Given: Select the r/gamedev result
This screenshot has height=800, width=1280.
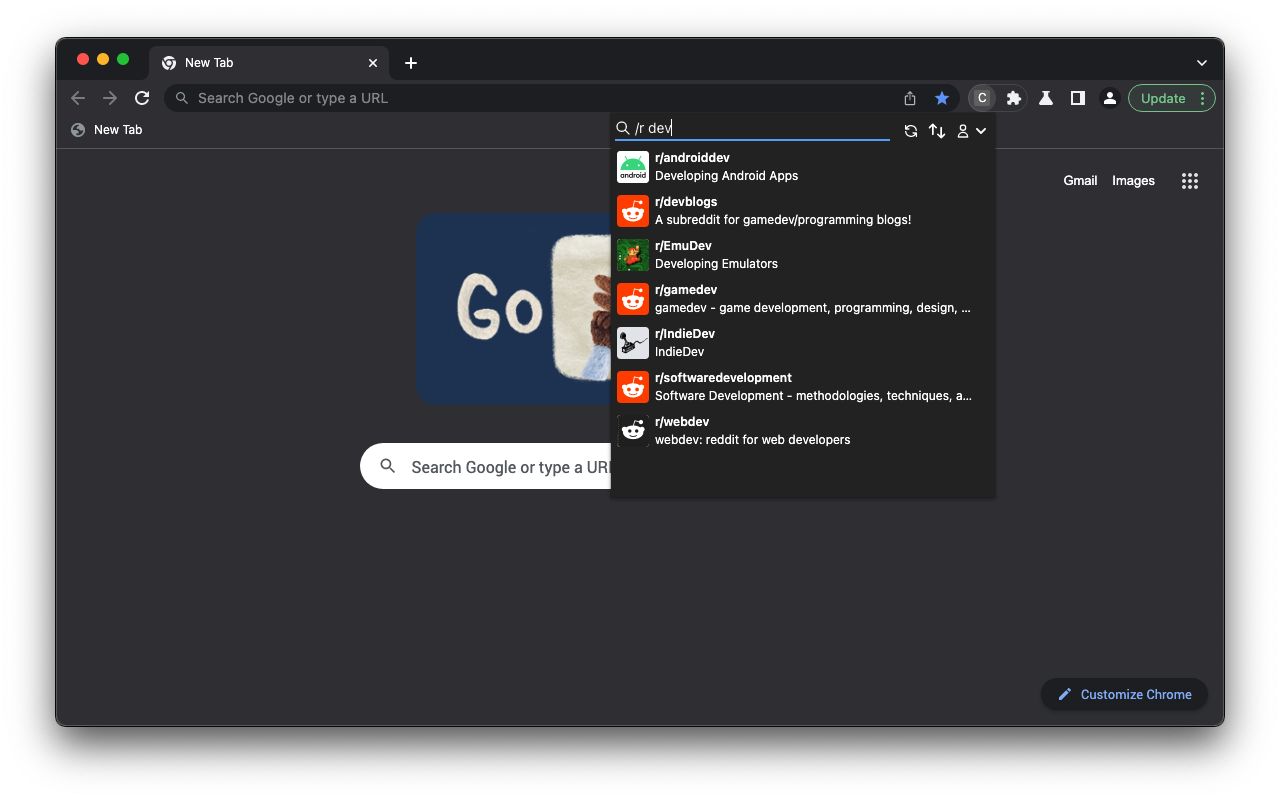Looking at the screenshot, I should [803, 299].
